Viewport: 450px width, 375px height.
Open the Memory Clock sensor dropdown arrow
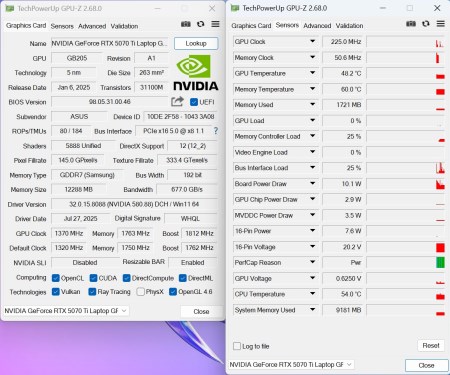click(x=312, y=57)
